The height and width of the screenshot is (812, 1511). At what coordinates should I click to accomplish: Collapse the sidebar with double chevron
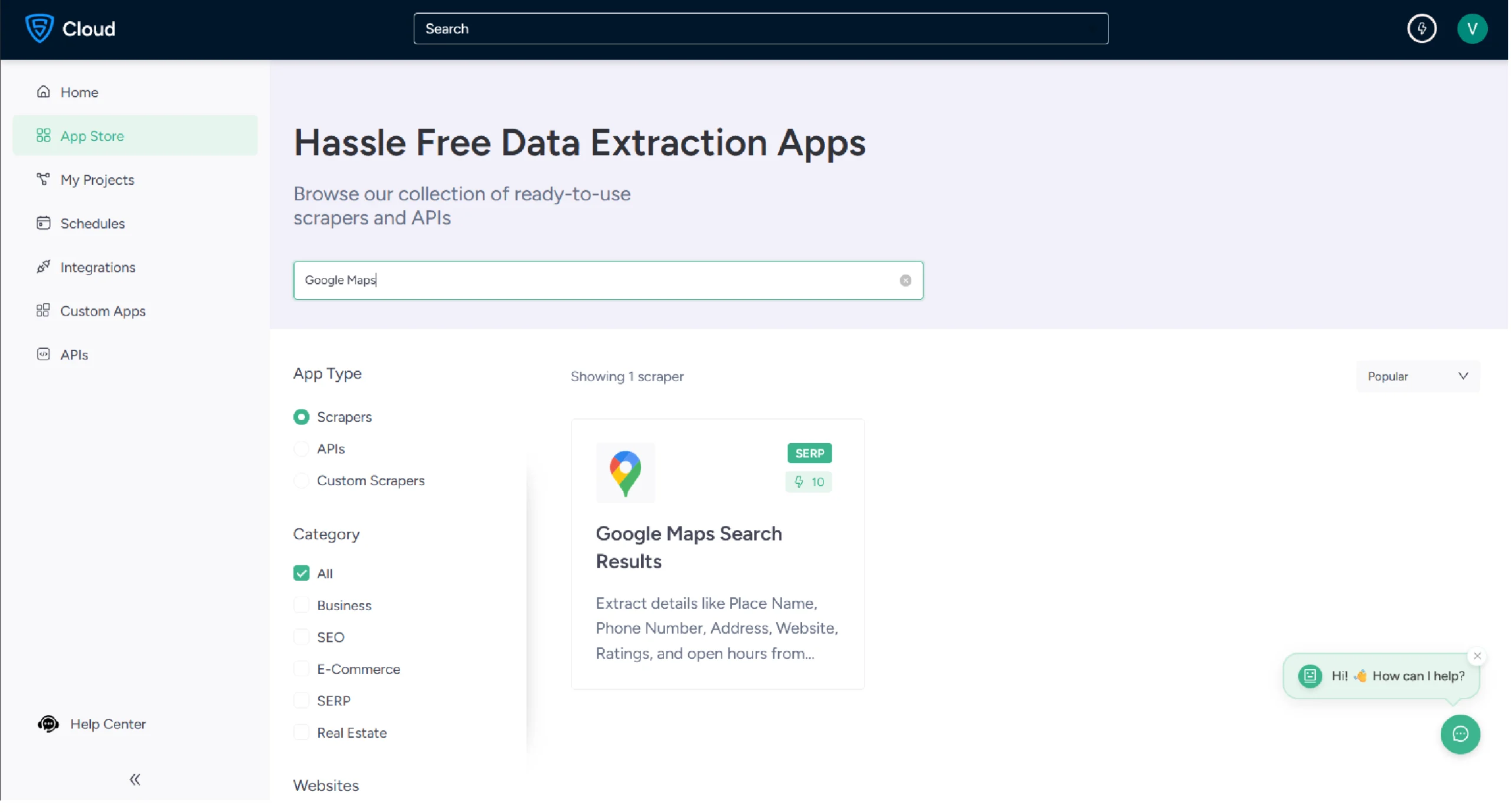(135, 780)
